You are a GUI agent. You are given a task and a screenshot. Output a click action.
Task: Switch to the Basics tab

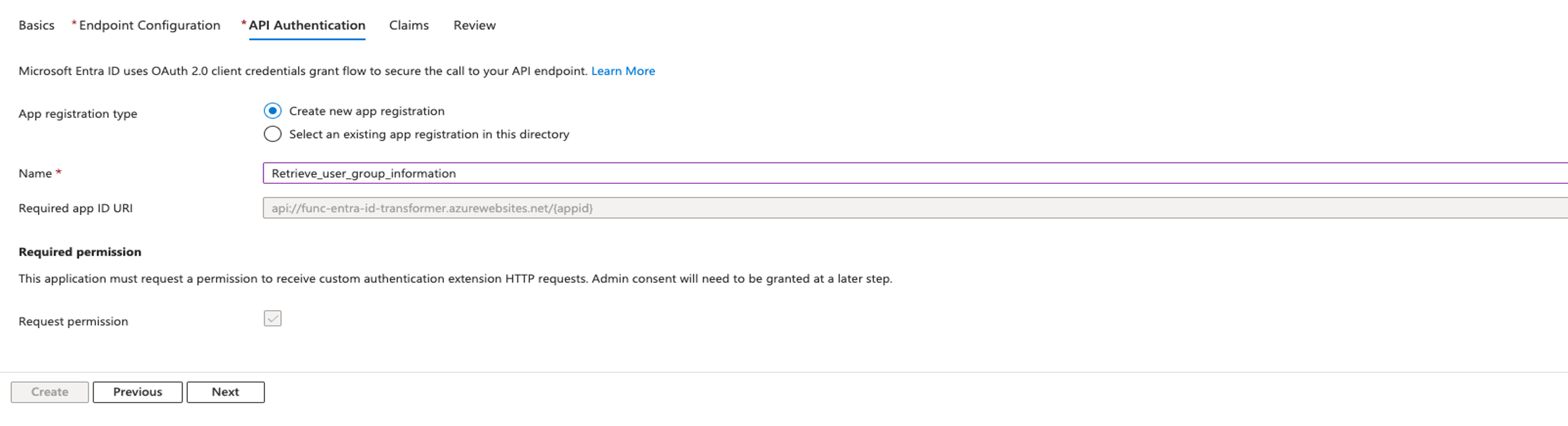(x=36, y=25)
